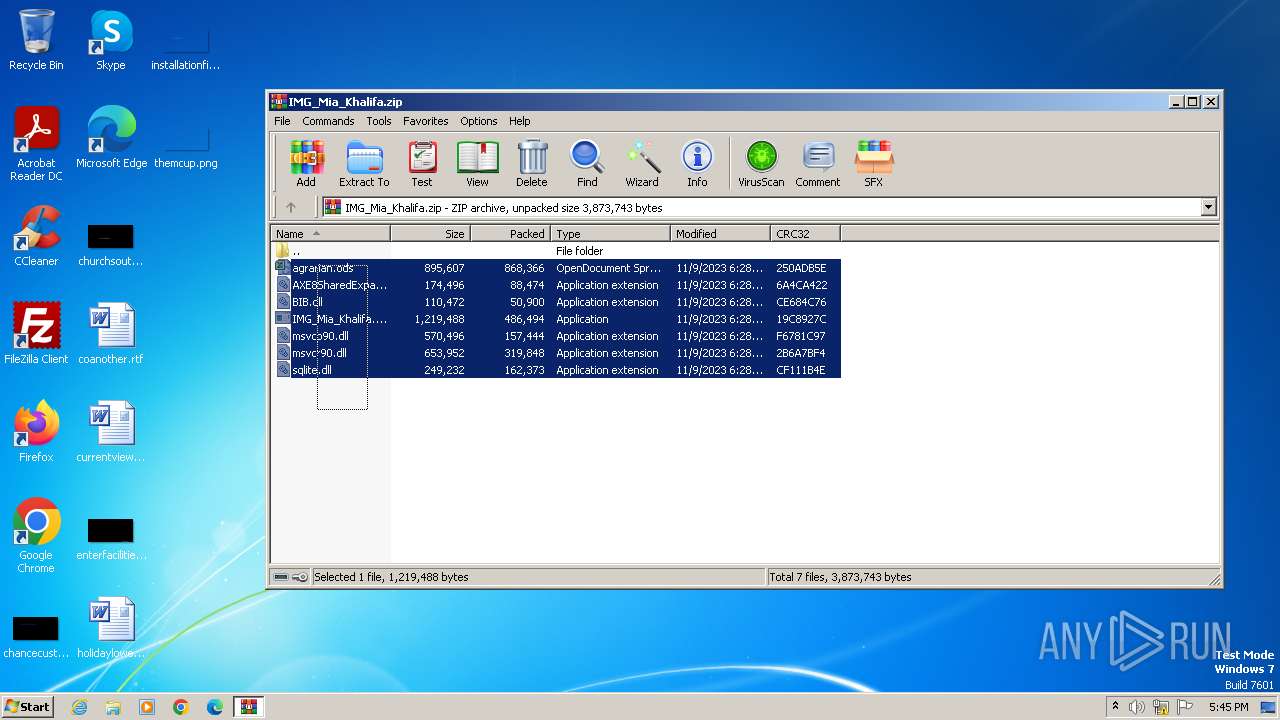Viewport: 1280px width, 720px height.
Task: Click the CRC32 value 250ADB5E
Action: point(801,268)
